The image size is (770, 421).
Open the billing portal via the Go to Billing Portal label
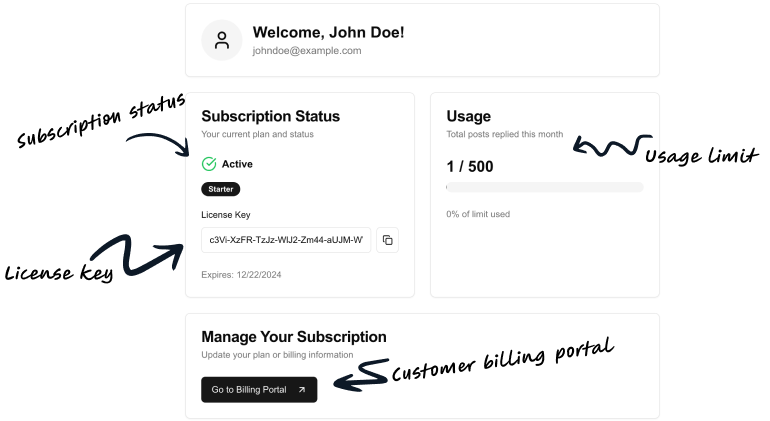pyautogui.click(x=248, y=390)
